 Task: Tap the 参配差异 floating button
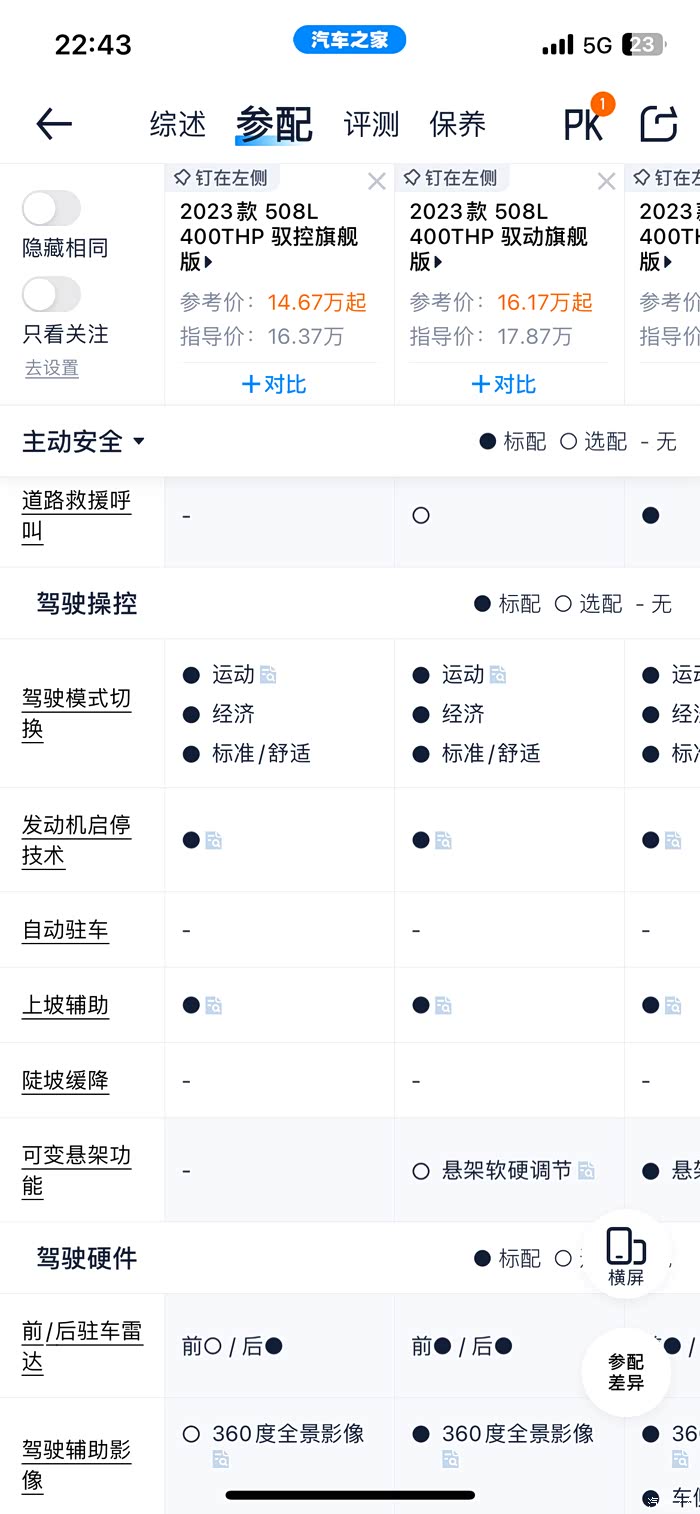pyautogui.click(x=626, y=1372)
